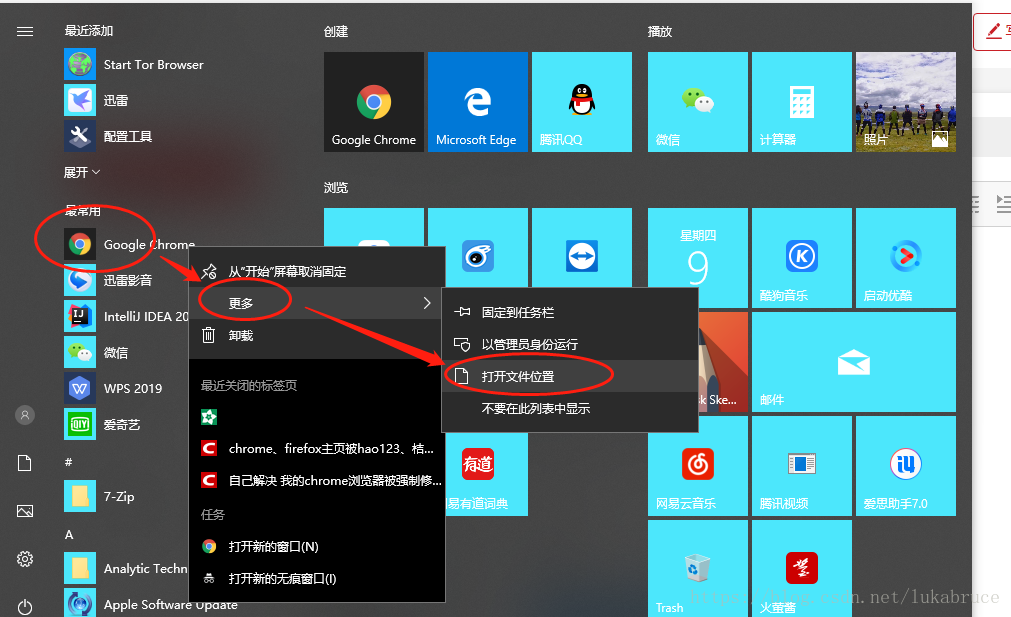Select 从"开始"屏幕取消固定 in context menu

pyautogui.click(x=317, y=271)
